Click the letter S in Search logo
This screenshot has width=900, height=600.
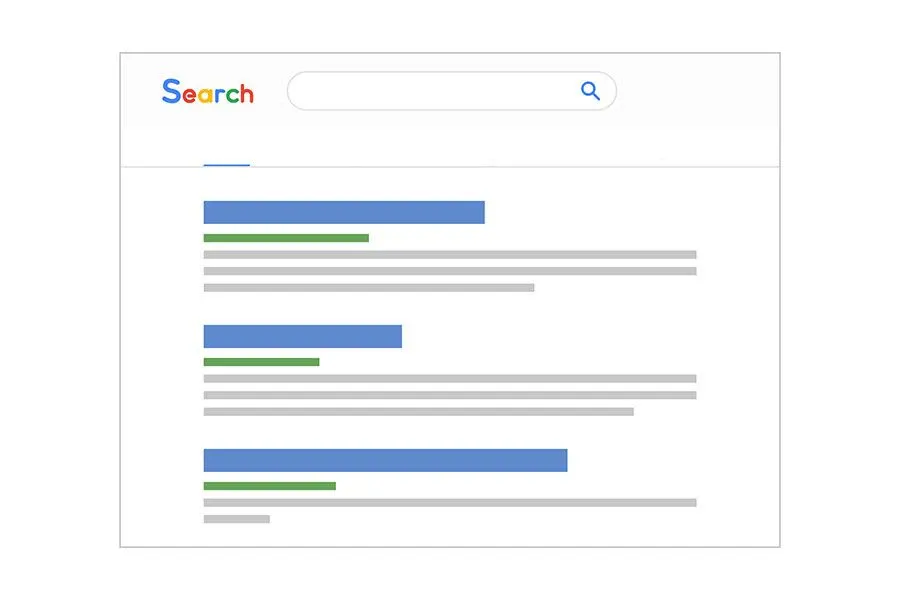(172, 91)
